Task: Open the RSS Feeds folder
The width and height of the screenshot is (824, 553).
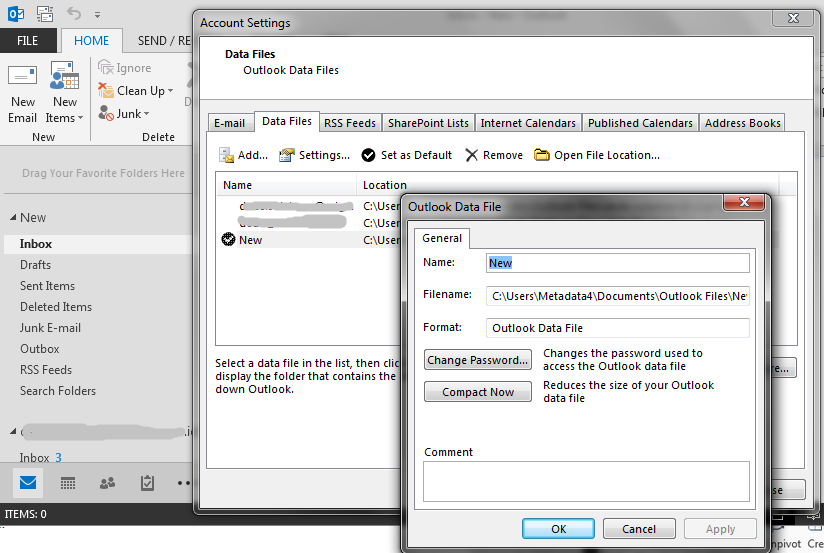Action: pos(46,370)
